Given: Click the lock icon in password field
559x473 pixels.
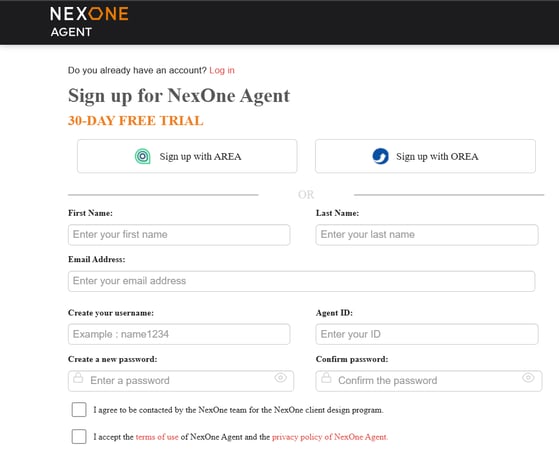Looking at the screenshot, I should (x=78, y=377).
